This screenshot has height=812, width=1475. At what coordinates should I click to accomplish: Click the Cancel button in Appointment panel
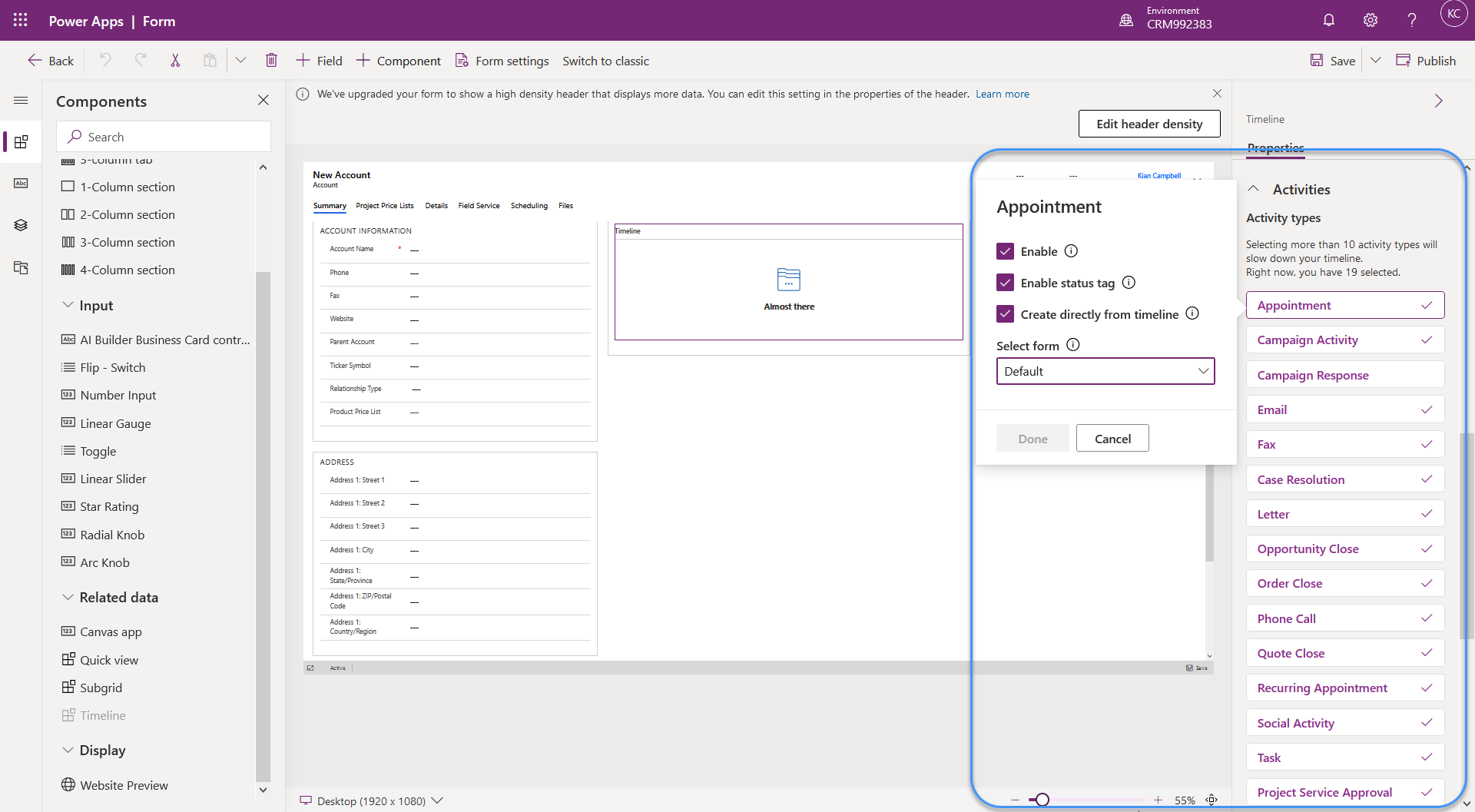[1112, 439]
